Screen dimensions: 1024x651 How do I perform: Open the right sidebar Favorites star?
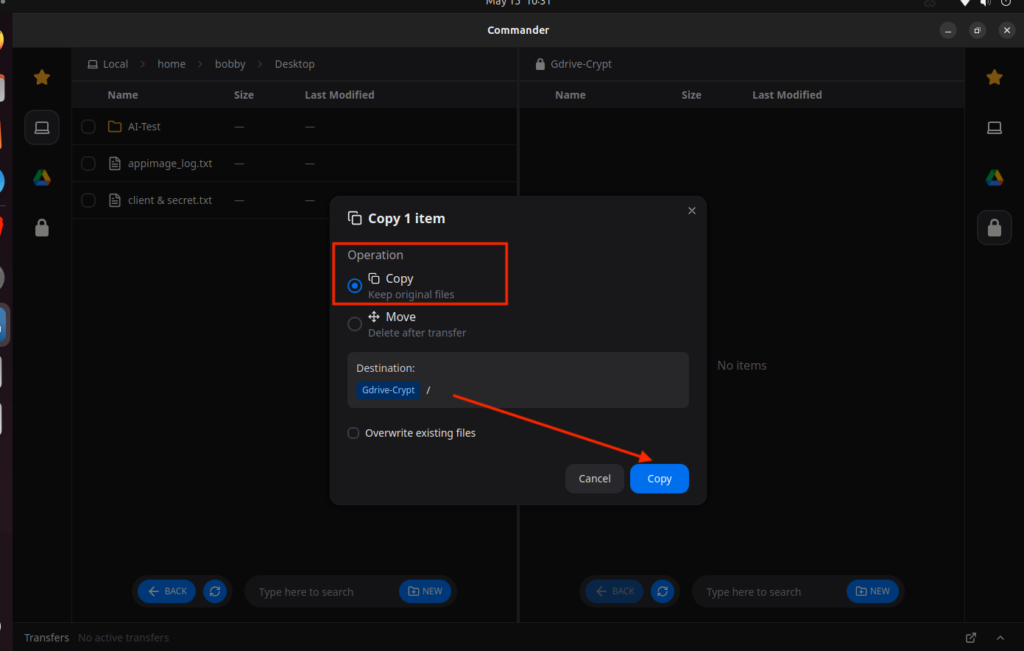click(994, 77)
